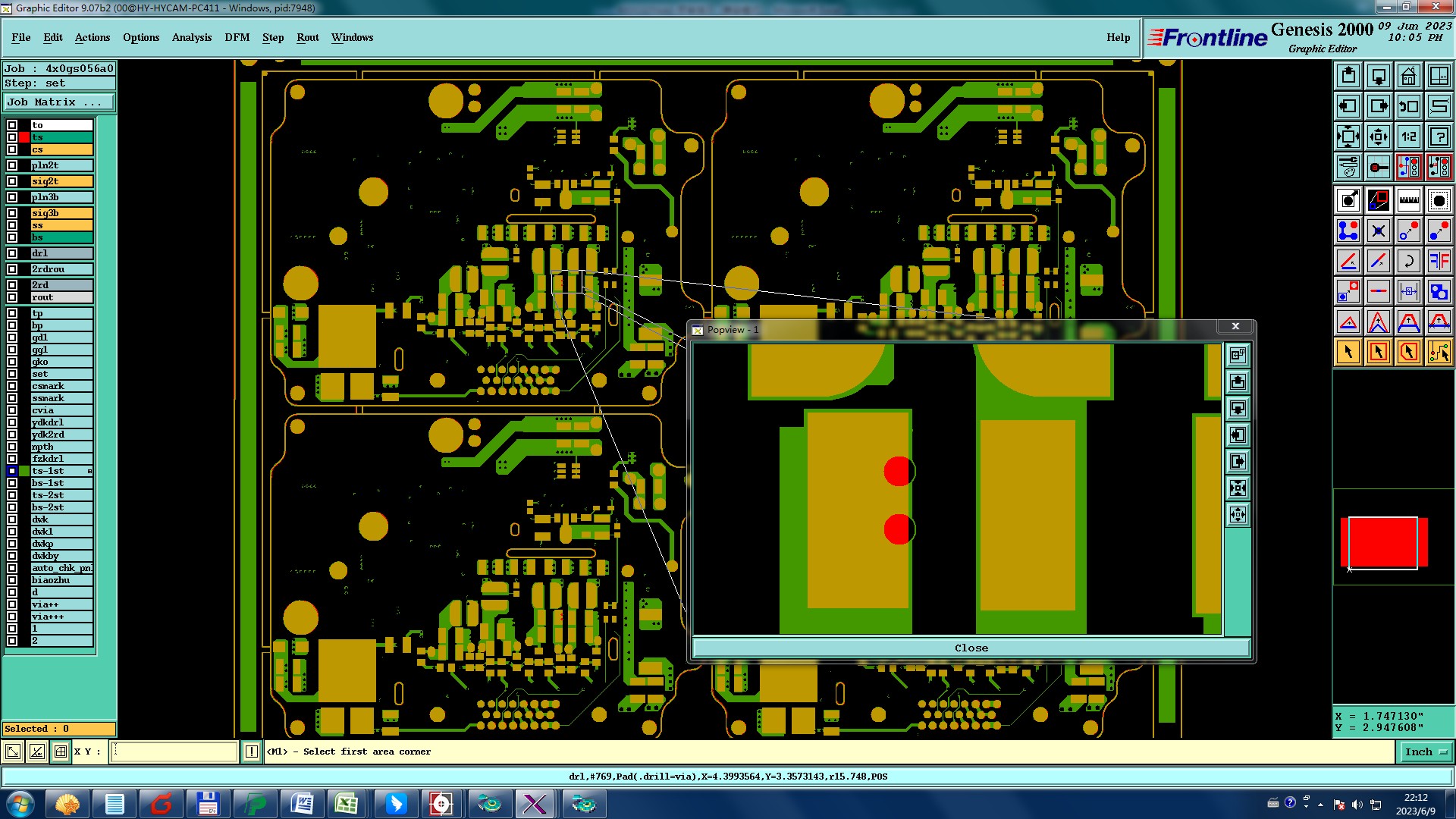Viewport: 1456px width, 819px height.
Task: Select the net selection cursor tool
Action: pyautogui.click(x=1439, y=352)
